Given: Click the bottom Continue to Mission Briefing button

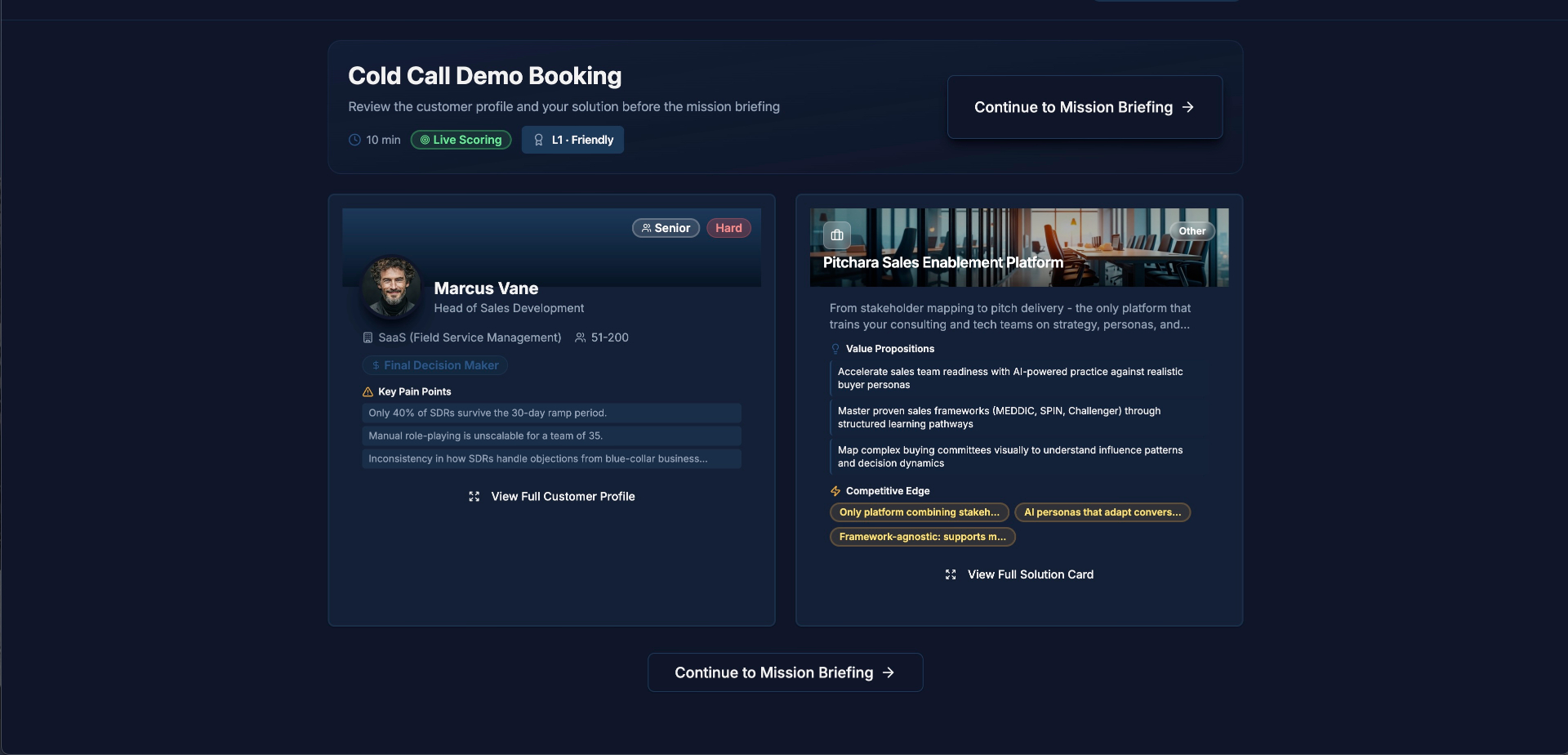Looking at the screenshot, I should point(785,672).
